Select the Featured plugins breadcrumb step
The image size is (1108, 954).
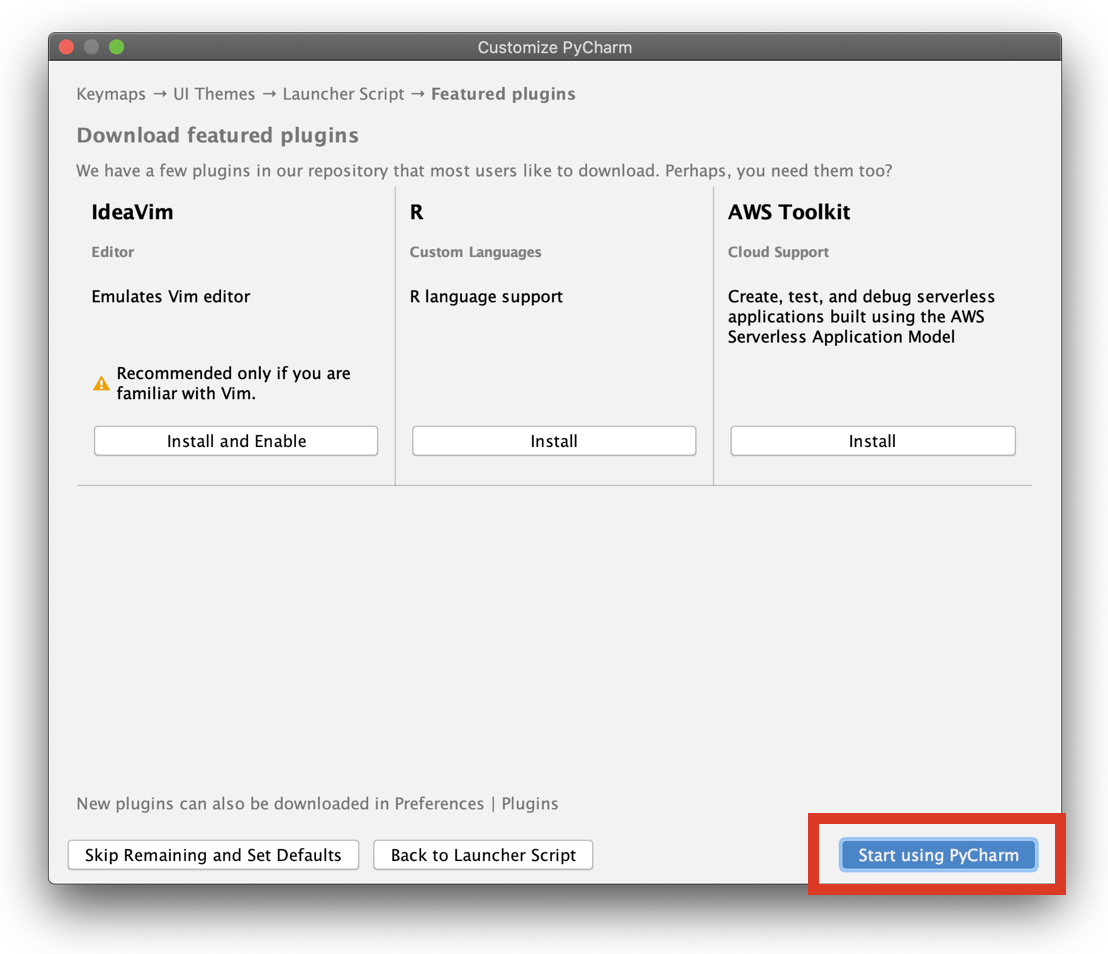(x=503, y=94)
